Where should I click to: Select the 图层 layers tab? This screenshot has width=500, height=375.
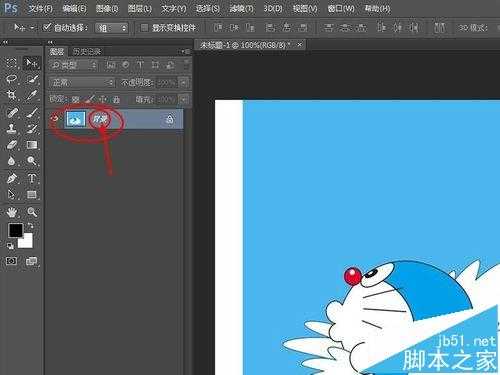57,51
